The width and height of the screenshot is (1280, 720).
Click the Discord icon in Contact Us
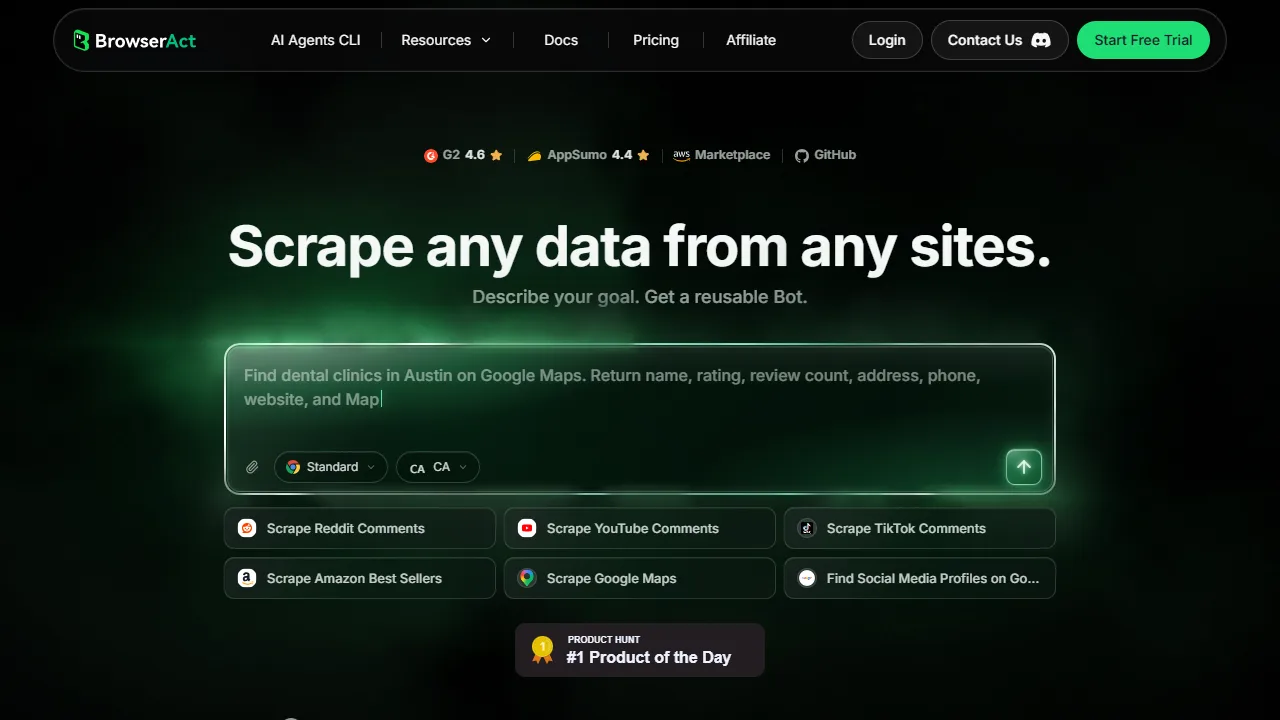coord(1041,40)
